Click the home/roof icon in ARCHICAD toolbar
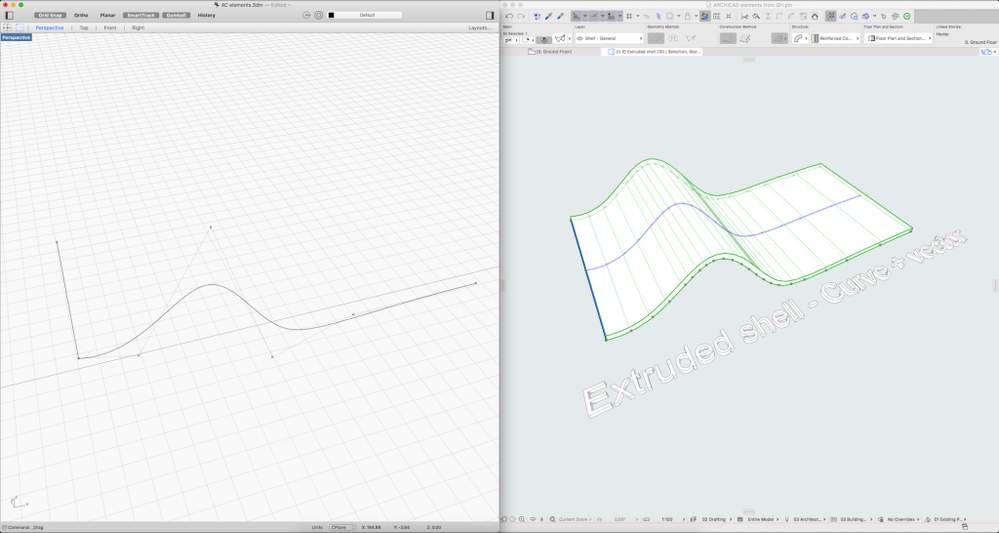The height and width of the screenshot is (533, 999). coord(814,17)
